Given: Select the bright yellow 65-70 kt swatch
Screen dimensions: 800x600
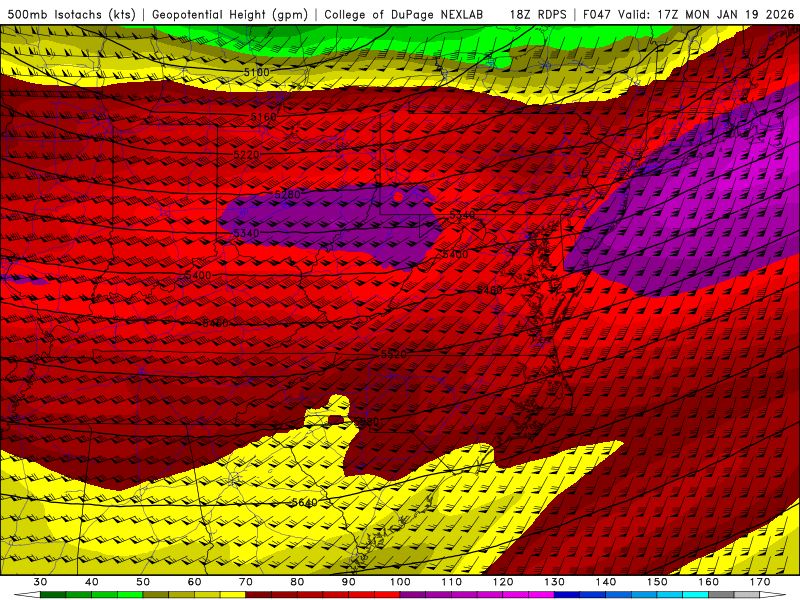Looking at the screenshot, I should click(x=233, y=595).
